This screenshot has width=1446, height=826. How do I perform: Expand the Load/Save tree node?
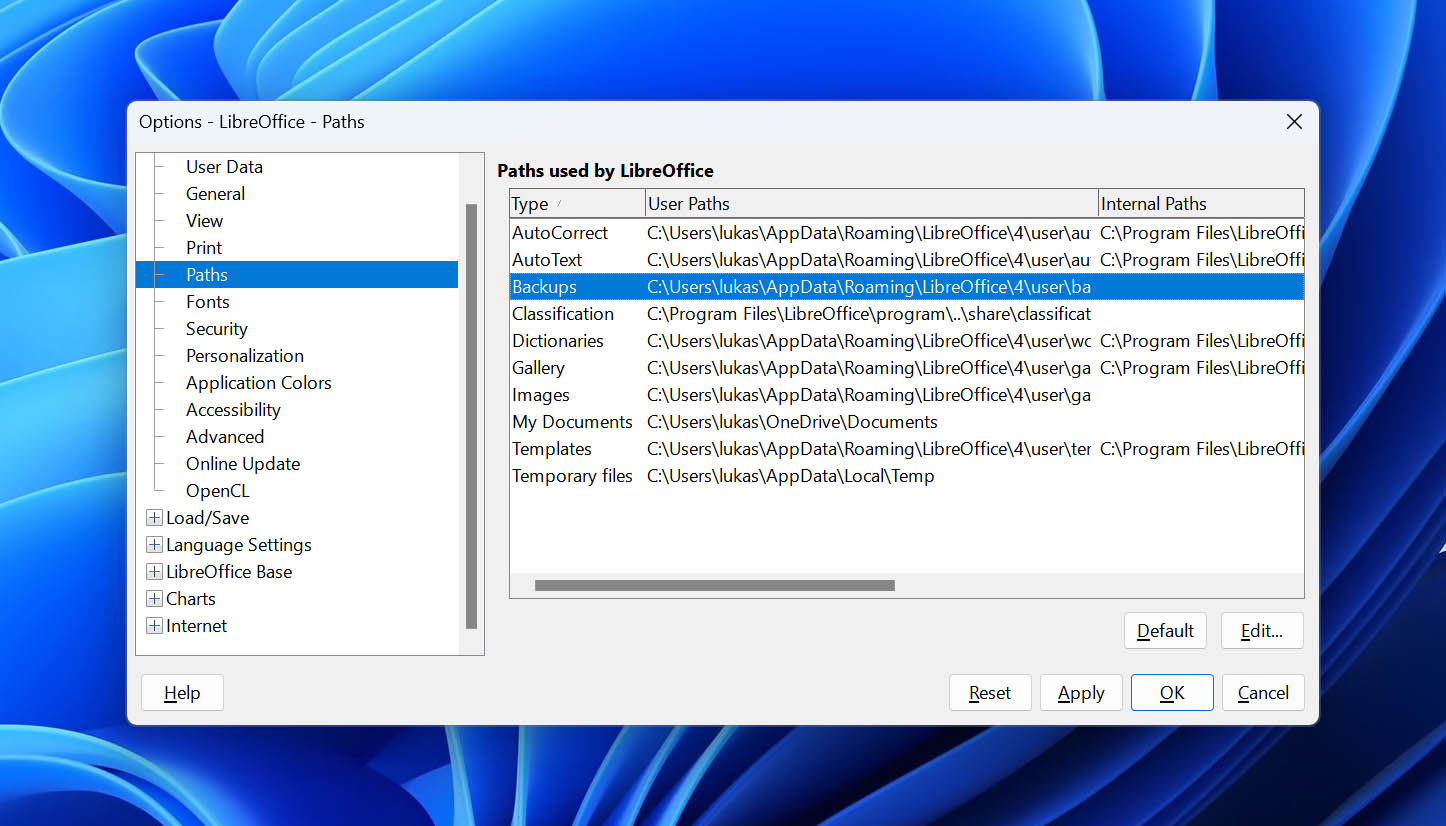[154, 518]
